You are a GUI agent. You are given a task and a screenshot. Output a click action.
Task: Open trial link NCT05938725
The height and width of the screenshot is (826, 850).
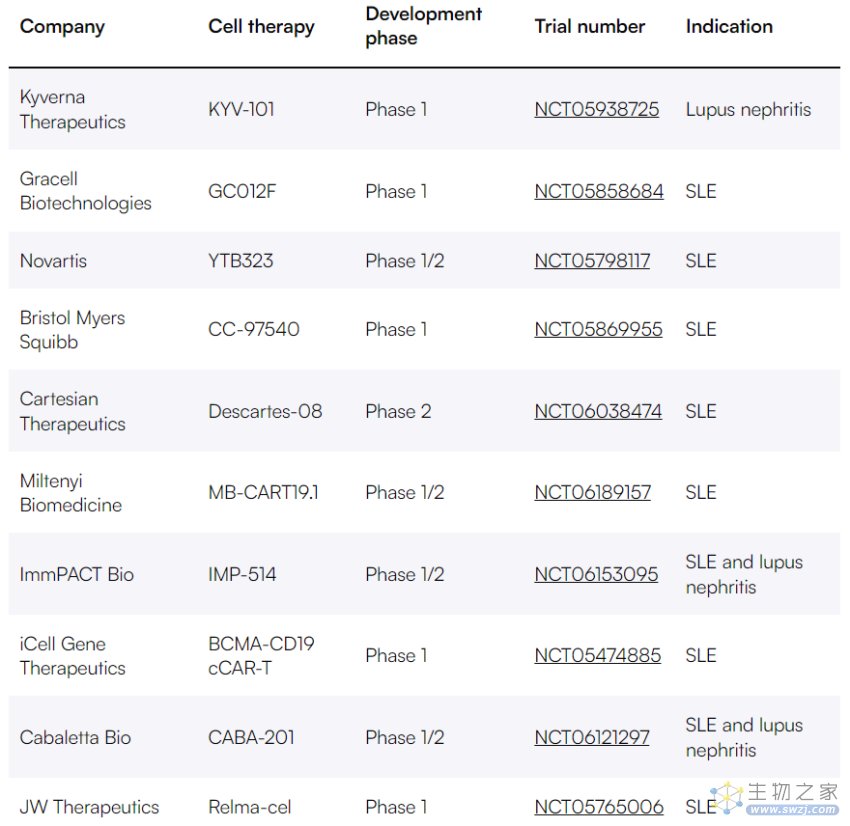(x=596, y=109)
